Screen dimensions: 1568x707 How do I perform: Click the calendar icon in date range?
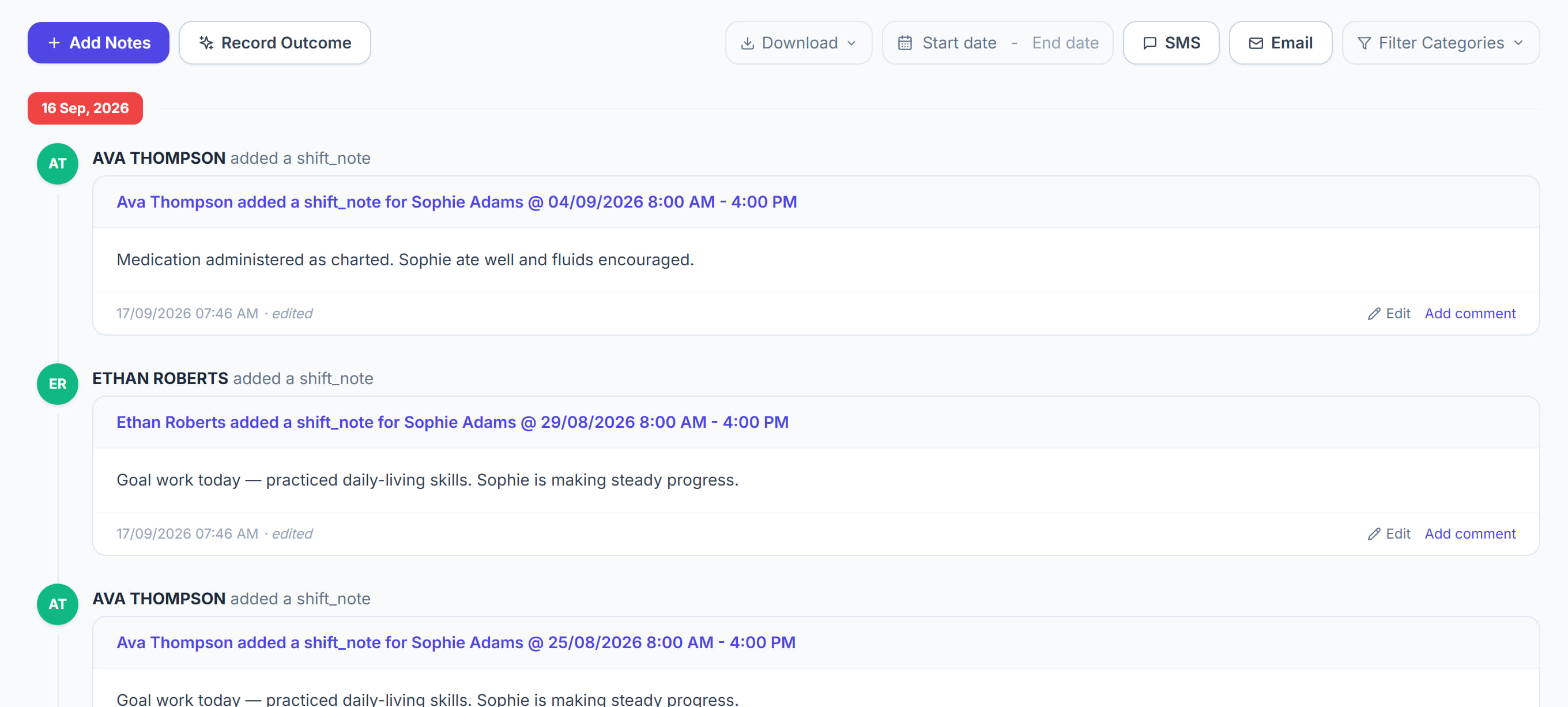coord(904,43)
